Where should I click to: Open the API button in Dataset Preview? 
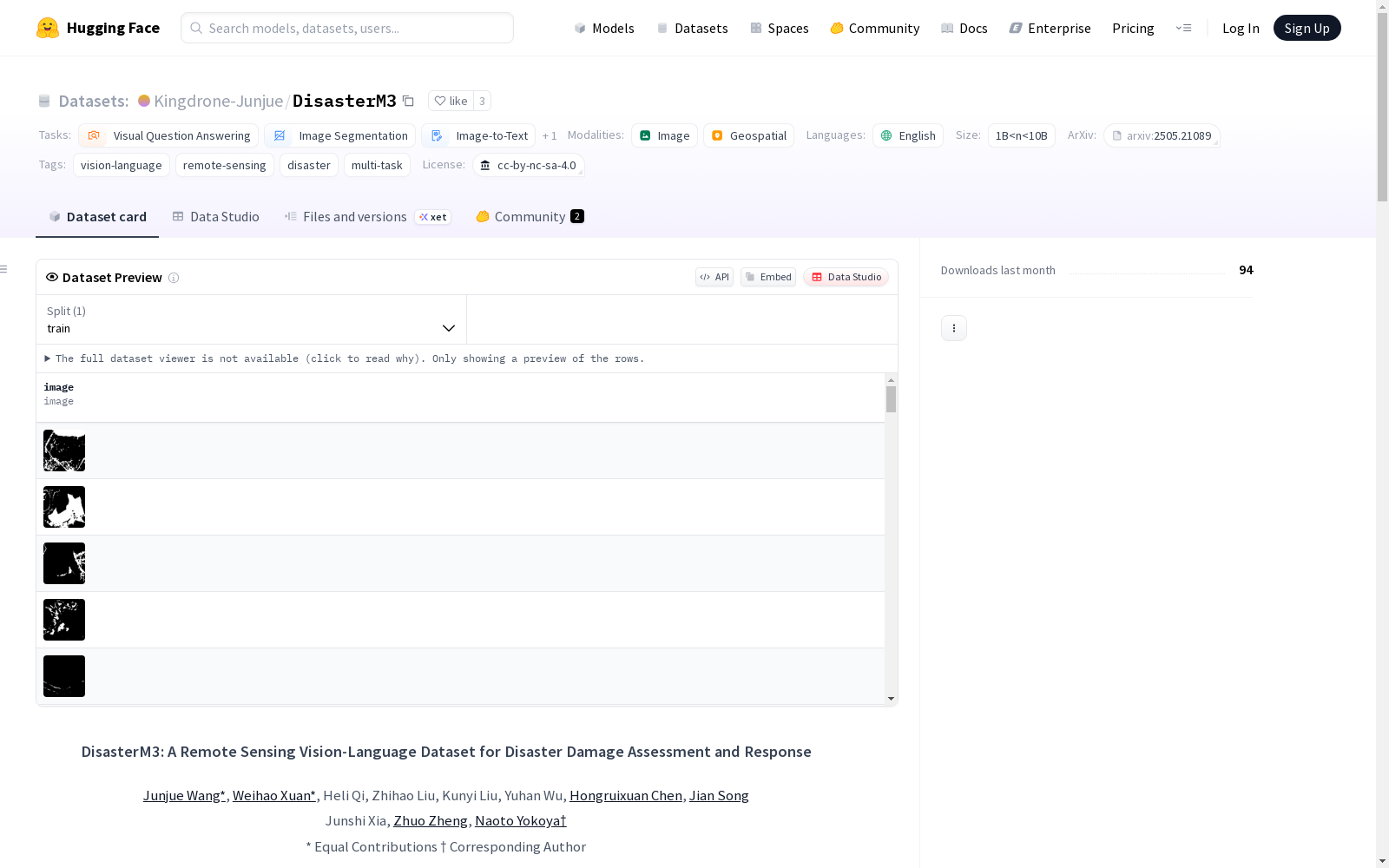point(714,277)
